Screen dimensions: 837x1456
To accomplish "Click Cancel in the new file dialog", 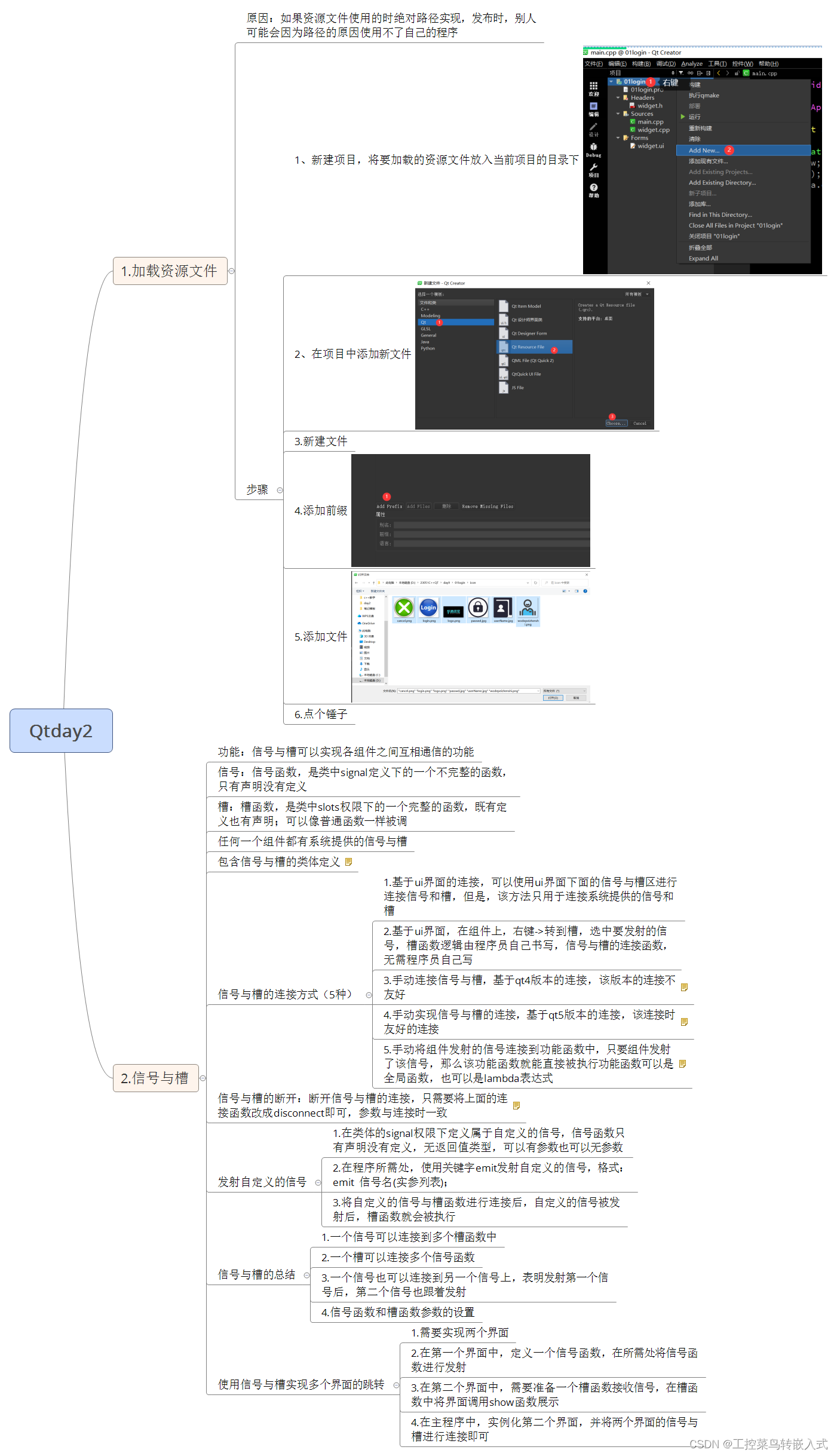I will (x=639, y=423).
